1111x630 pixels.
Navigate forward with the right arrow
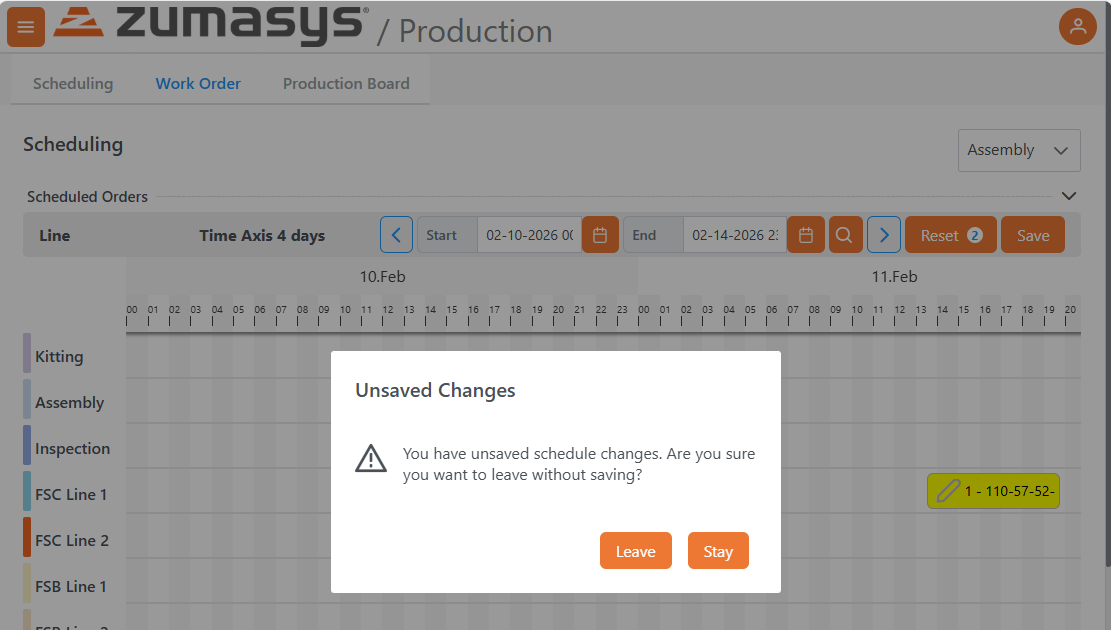(x=884, y=234)
